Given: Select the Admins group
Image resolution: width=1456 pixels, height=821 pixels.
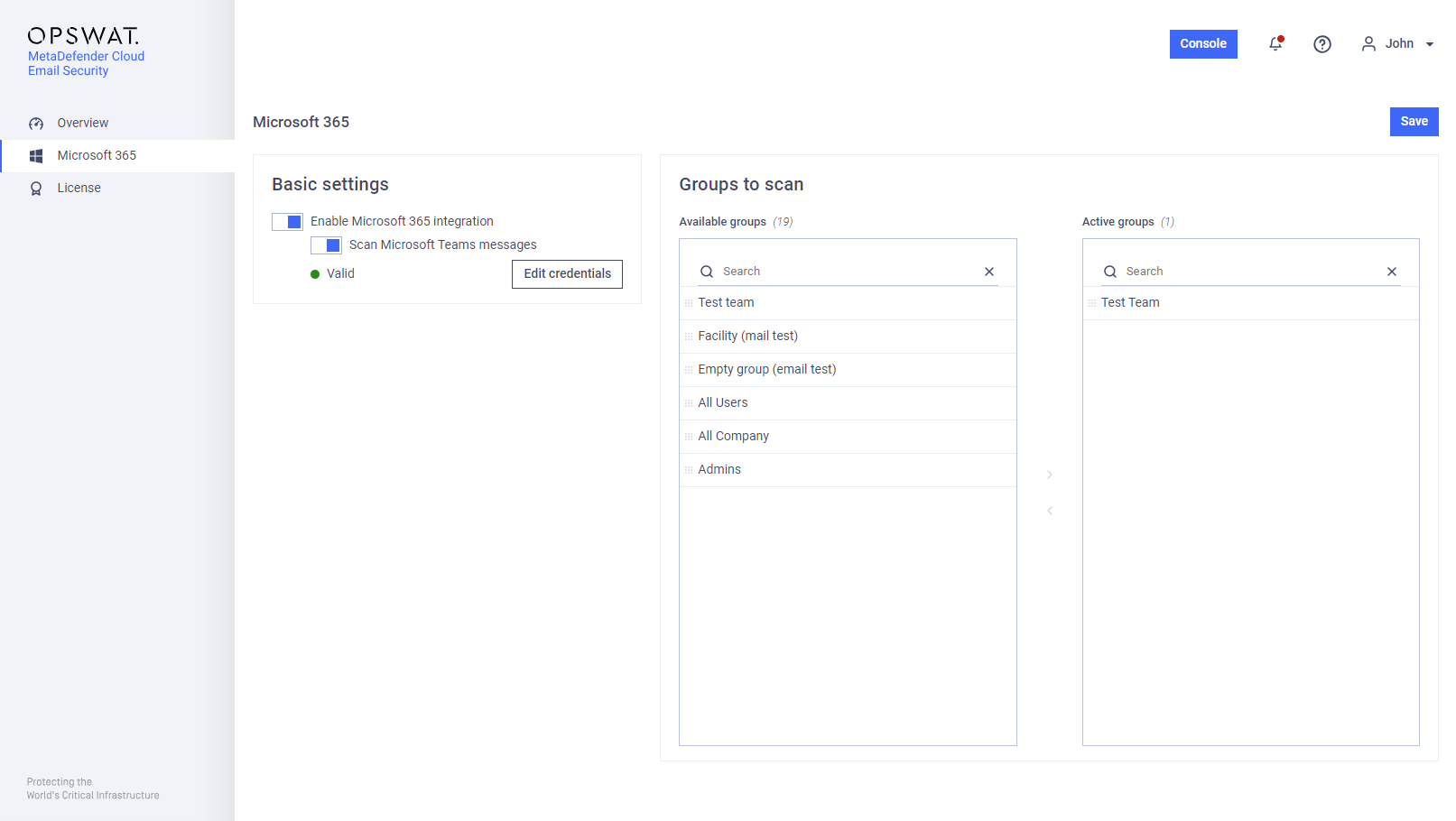Looking at the screenshot, I should point(848,470).
